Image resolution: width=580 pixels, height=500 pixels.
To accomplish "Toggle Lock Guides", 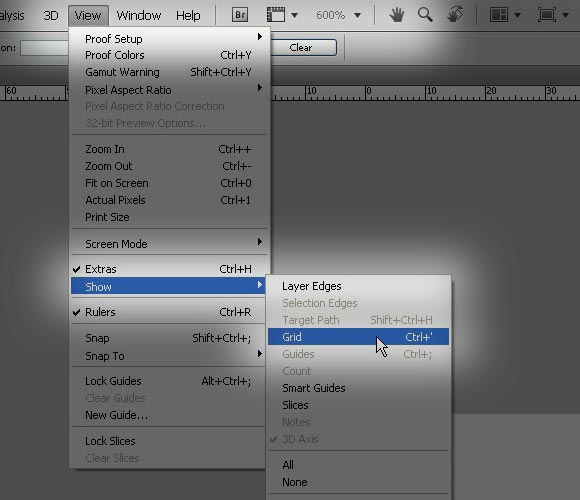I will 169,381.
